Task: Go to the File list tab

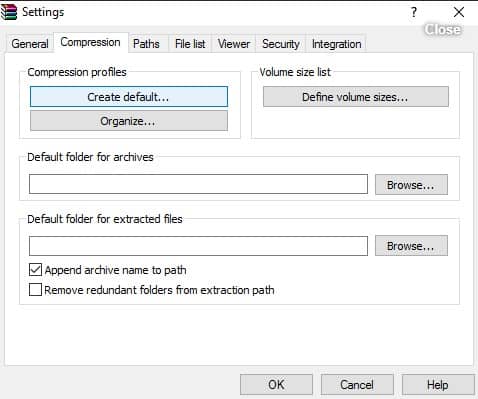Action: [x=190, y=44]
